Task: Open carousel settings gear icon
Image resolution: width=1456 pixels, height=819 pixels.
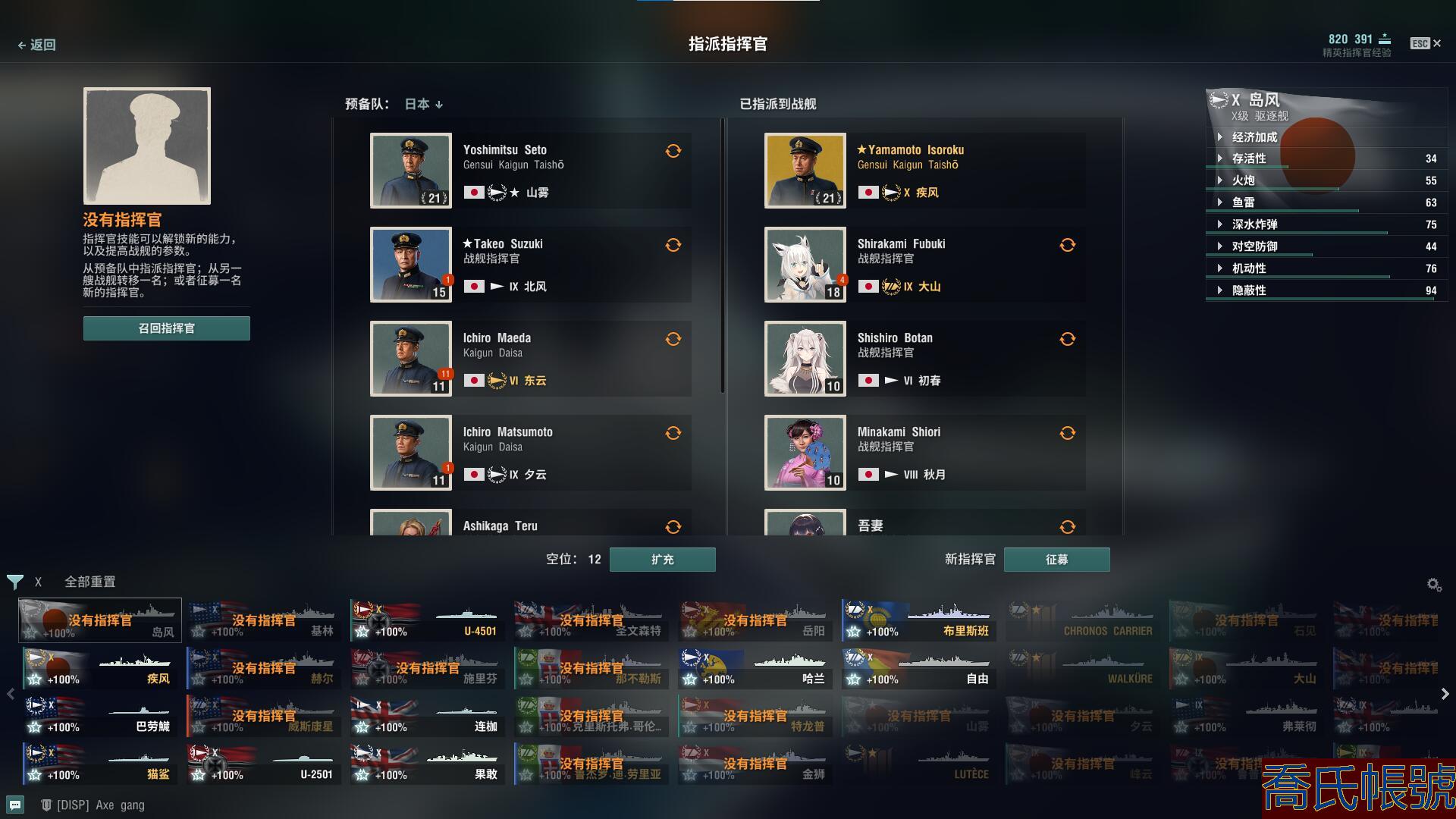Action: tap(1433, 584)
